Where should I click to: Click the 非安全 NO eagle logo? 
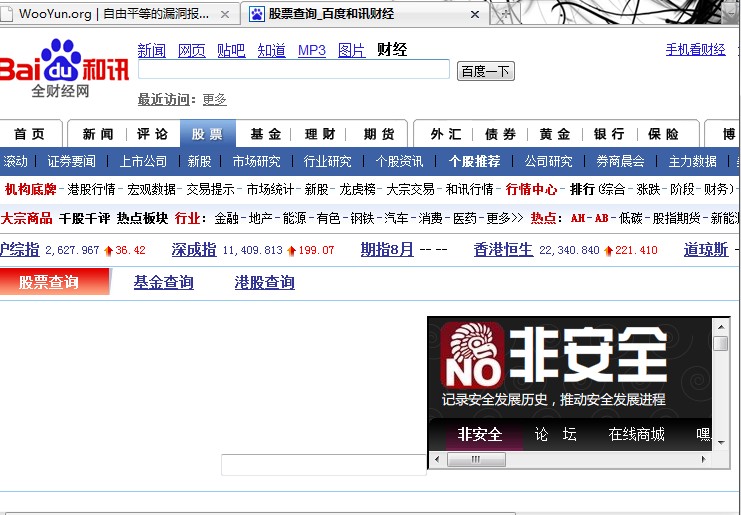[473, 355]
